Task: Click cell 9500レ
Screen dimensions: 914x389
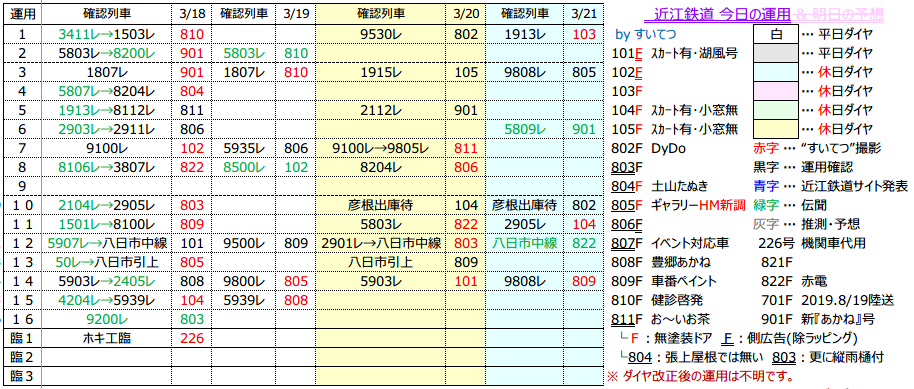Action: (x=244, y=242)
